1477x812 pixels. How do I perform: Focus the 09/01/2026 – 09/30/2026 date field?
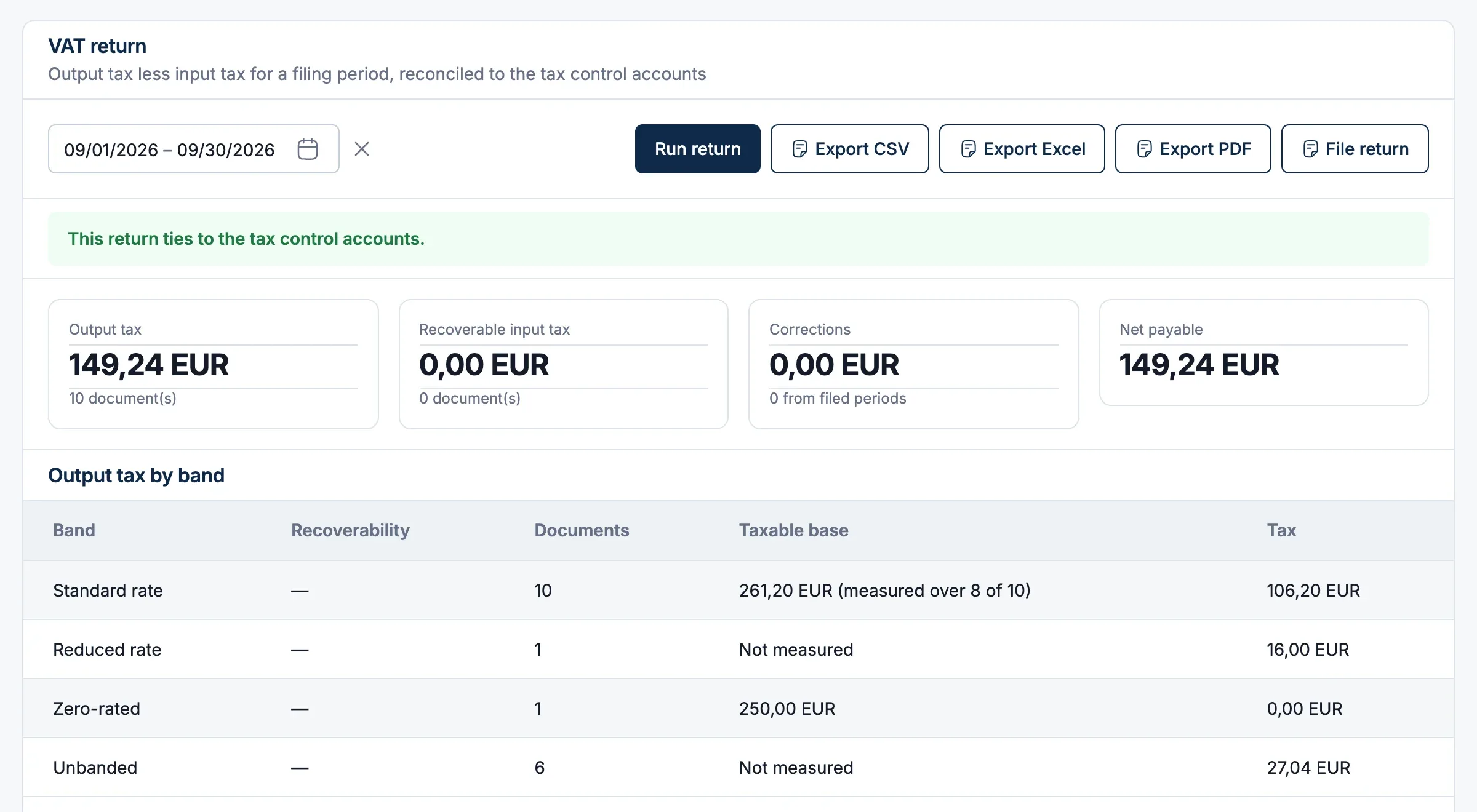193,149
